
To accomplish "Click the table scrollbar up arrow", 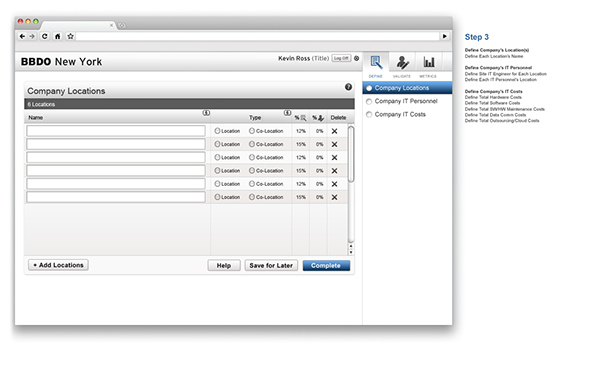I will point(351,246).
